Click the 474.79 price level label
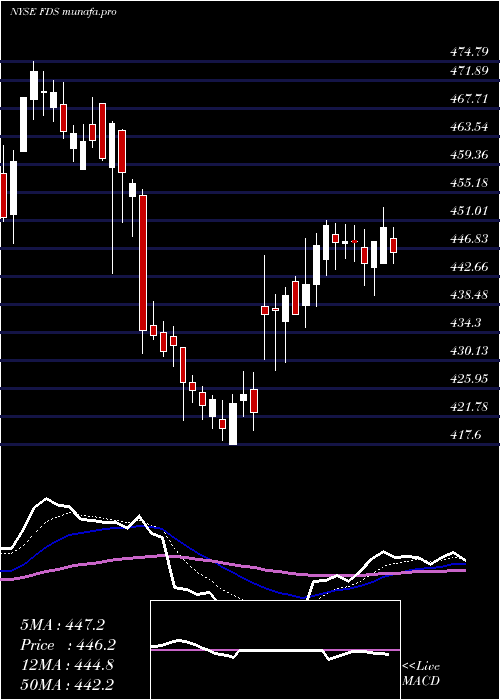 click(469, 52)
